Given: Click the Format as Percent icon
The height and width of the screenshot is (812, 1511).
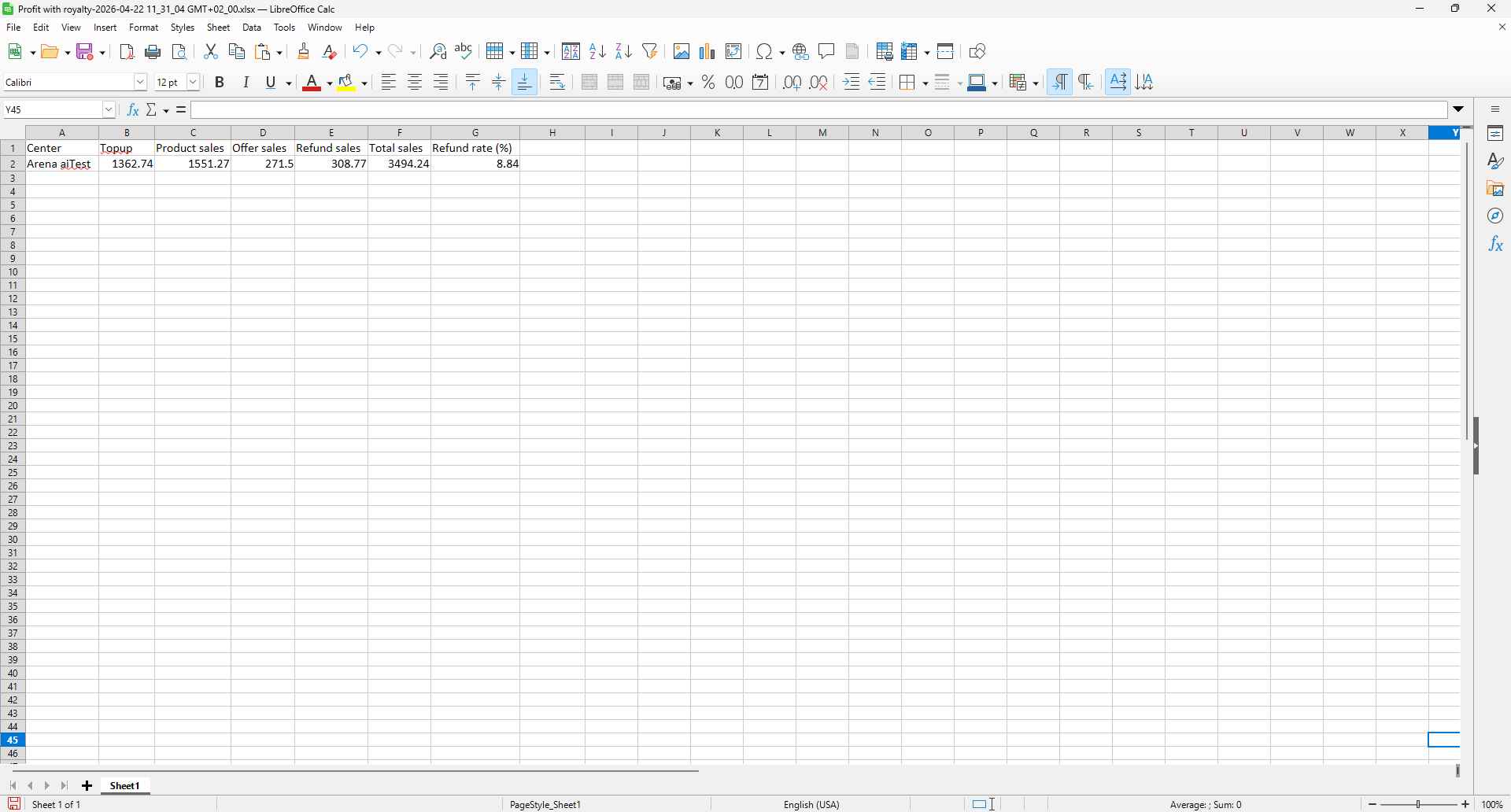Looking at the screenshot, I should [x=708, y=83].
